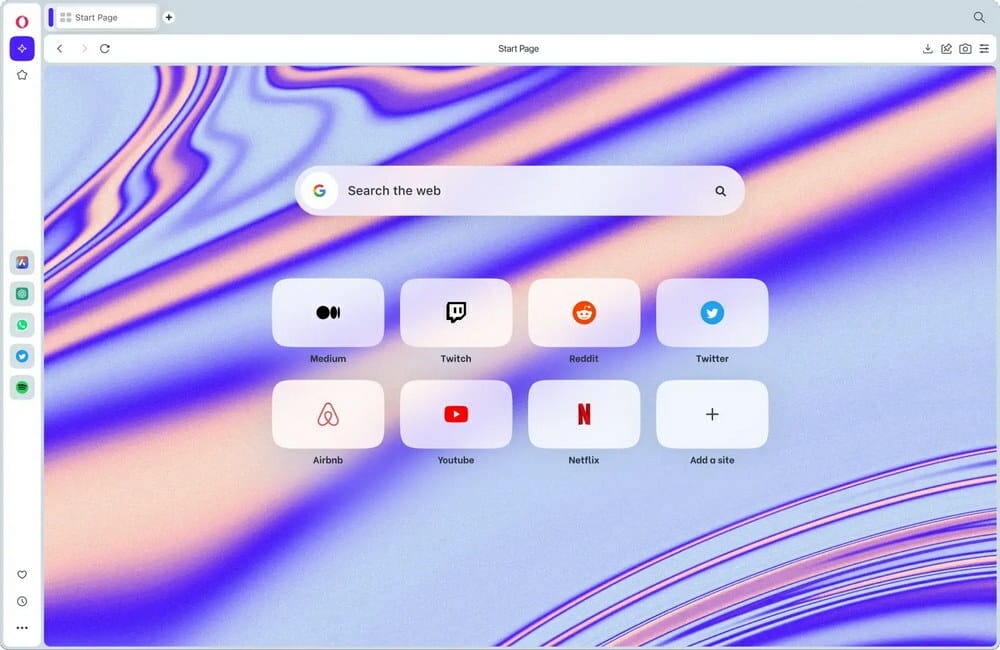
Task: Open Twitter from the sidebar messengers
Action: [22, 355]
